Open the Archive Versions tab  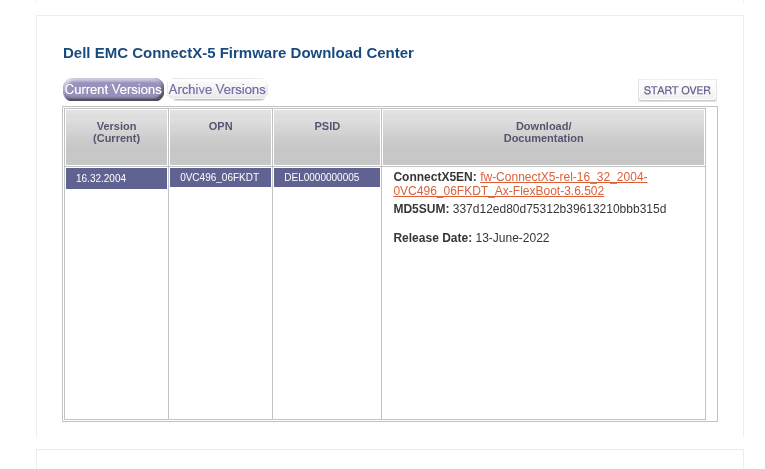(217, 90)
